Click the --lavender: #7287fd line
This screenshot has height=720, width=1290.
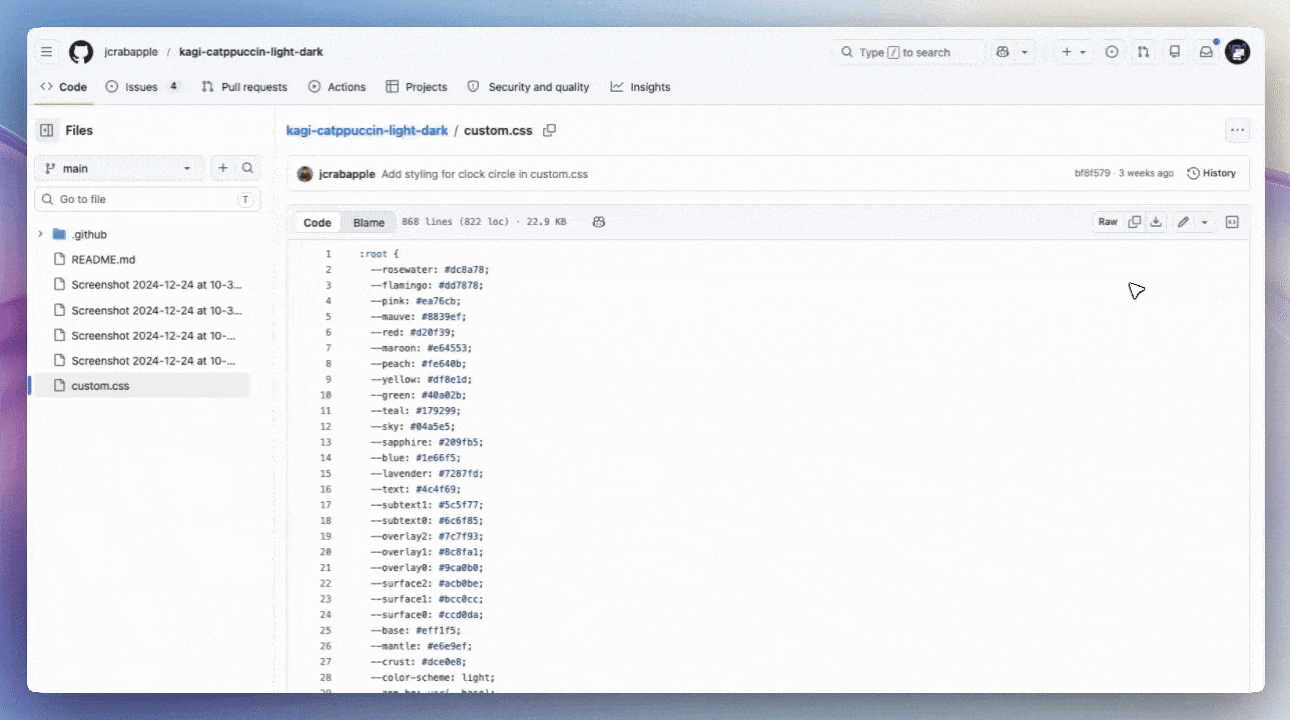(427, 474)
